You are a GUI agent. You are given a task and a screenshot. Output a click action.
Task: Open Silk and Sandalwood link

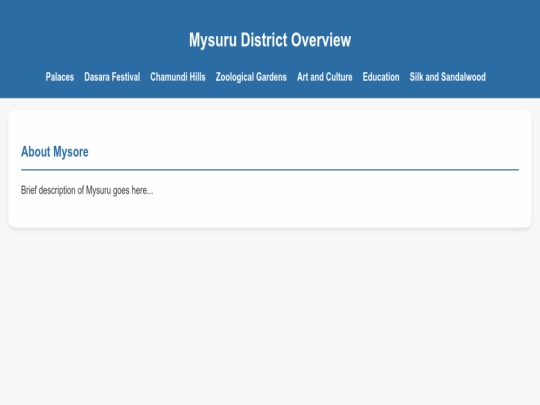(447, 77)
